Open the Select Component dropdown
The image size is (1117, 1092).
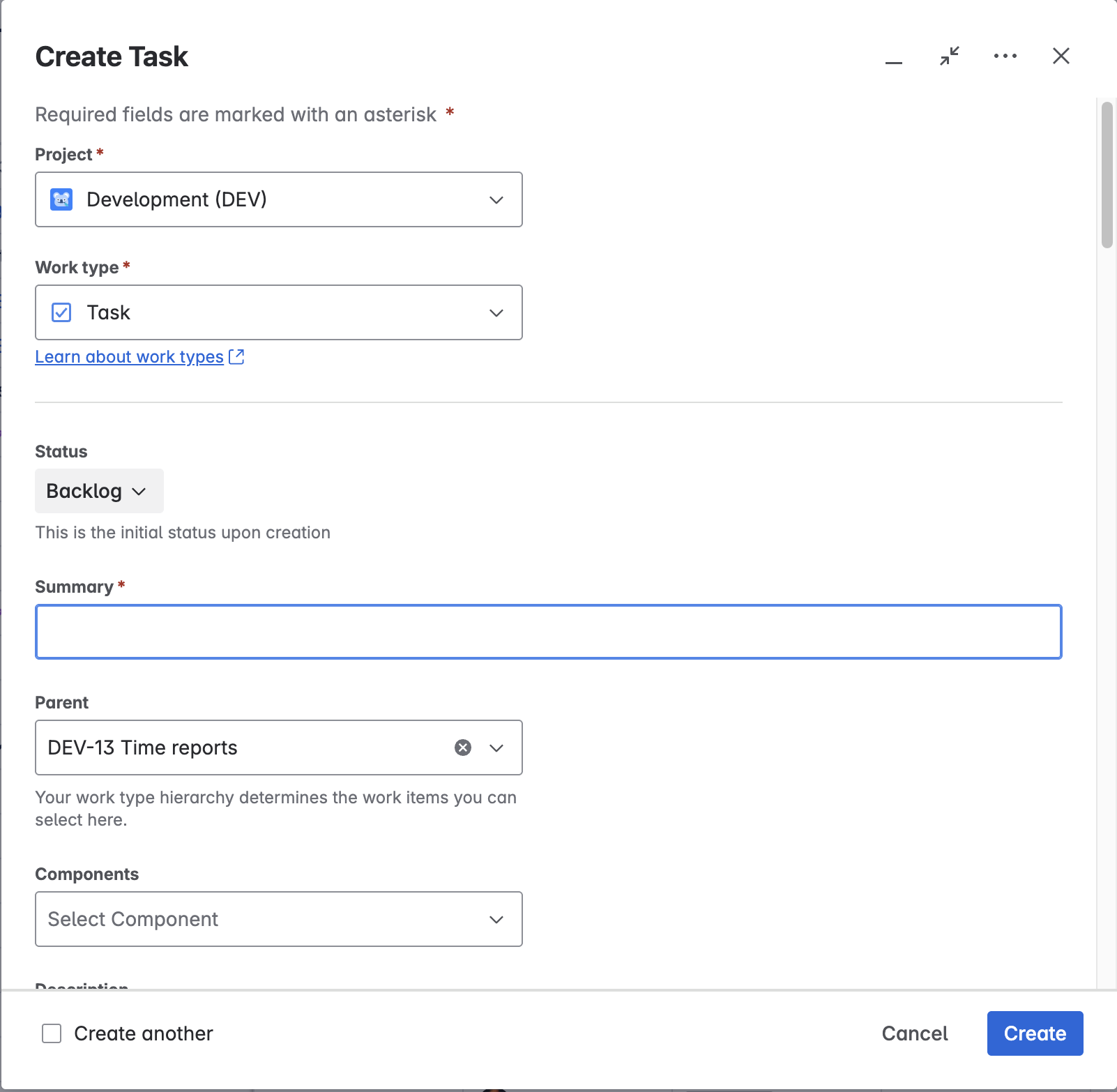point(279,919)
